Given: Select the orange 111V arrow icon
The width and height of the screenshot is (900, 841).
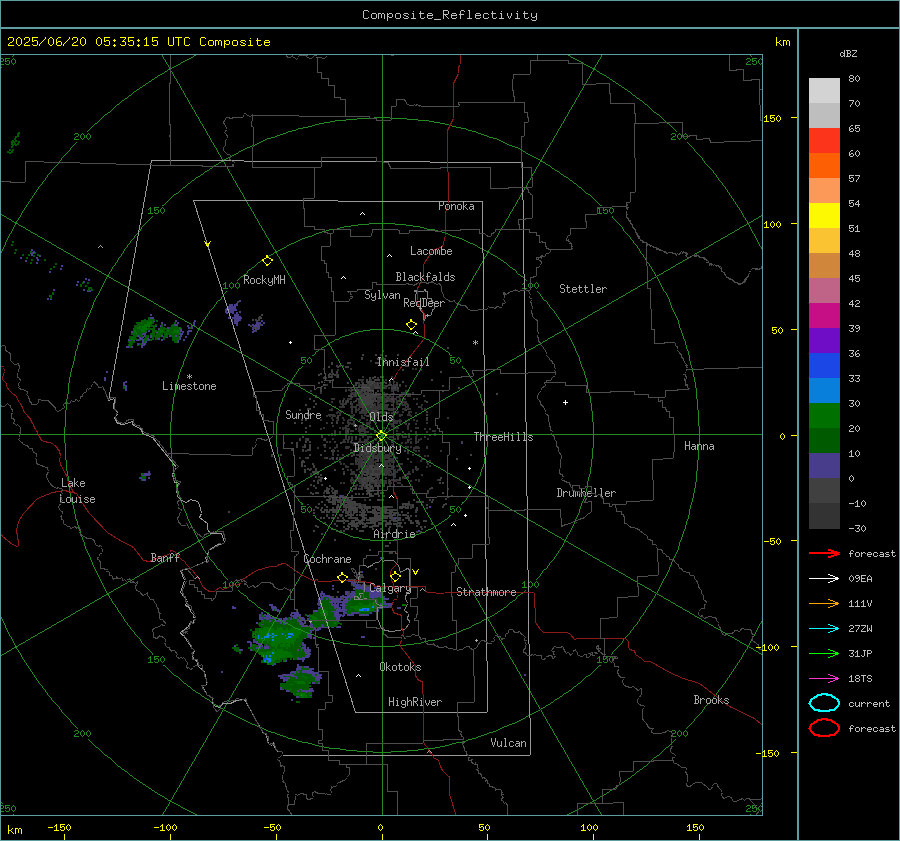Looking at the screenshot, I should click(824, 603).
